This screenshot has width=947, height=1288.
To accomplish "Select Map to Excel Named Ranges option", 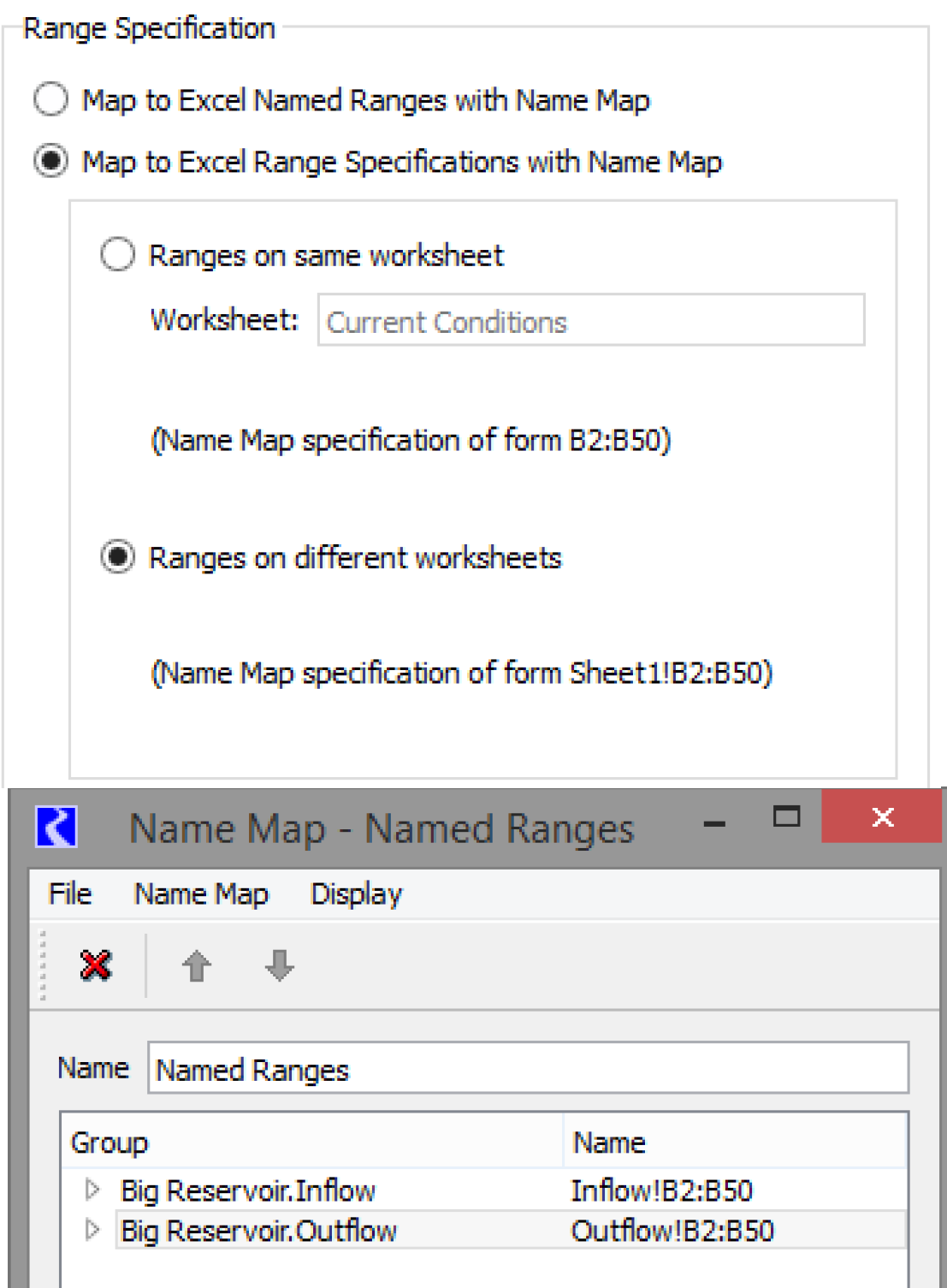I will [50, 99].
